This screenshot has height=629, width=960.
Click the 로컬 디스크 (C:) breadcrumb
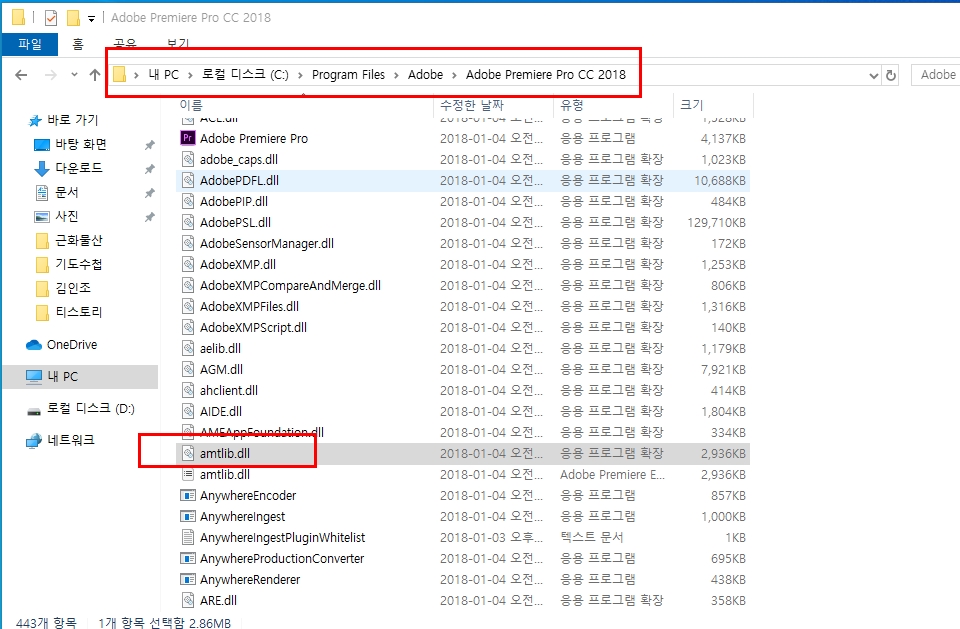(245, 75)
